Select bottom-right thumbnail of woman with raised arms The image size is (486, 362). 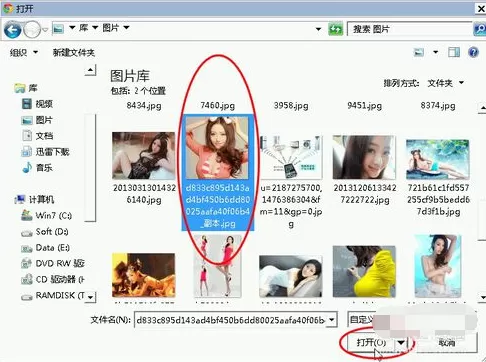point(438,266)
